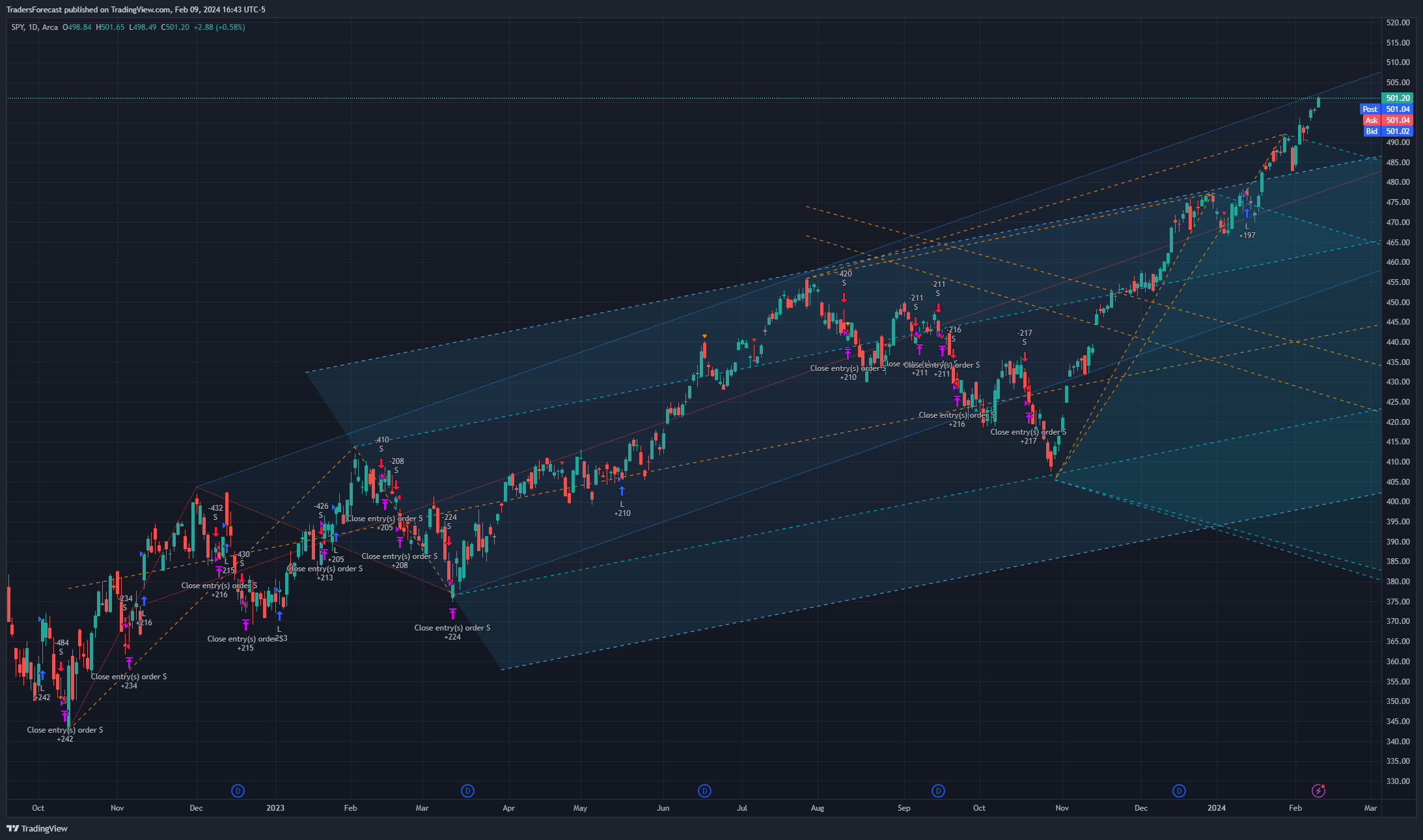This screenshot has width=1423, height=840.
Task: Click the May label on time axis
Action: (x=580, y=808)
